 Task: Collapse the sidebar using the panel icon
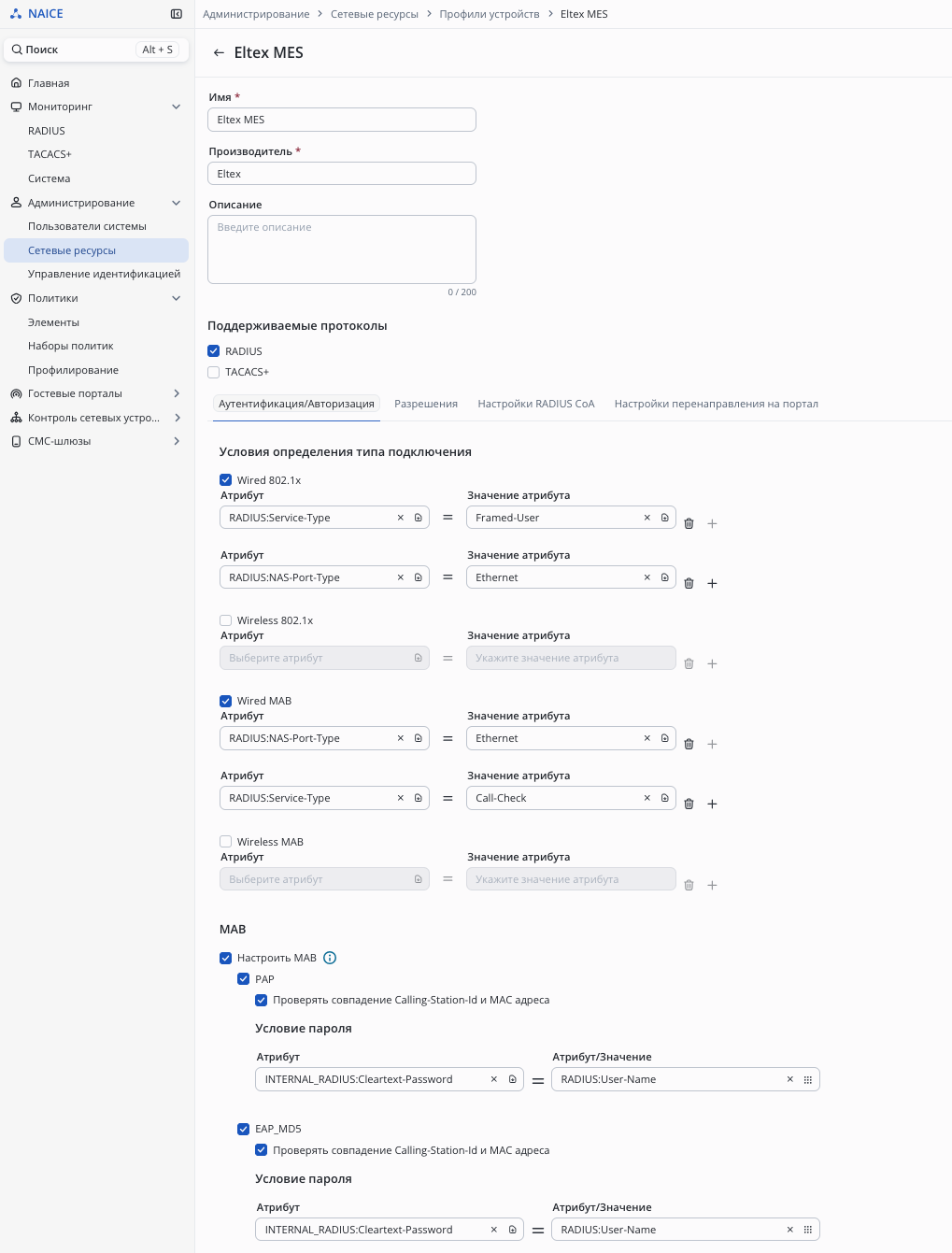click(177, 14)
